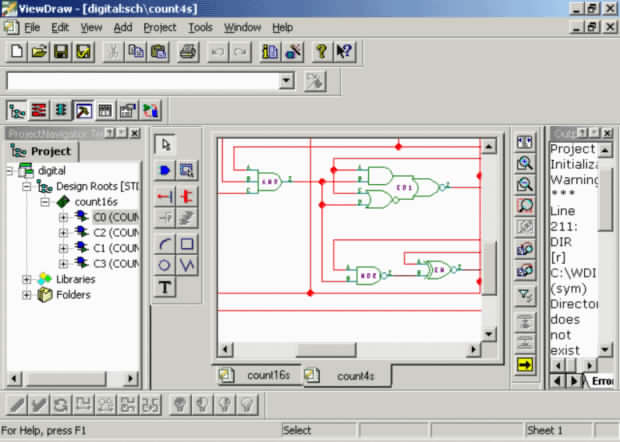Collapse the Design Roots tree node

pyautogui.click(x=27, y=187)
